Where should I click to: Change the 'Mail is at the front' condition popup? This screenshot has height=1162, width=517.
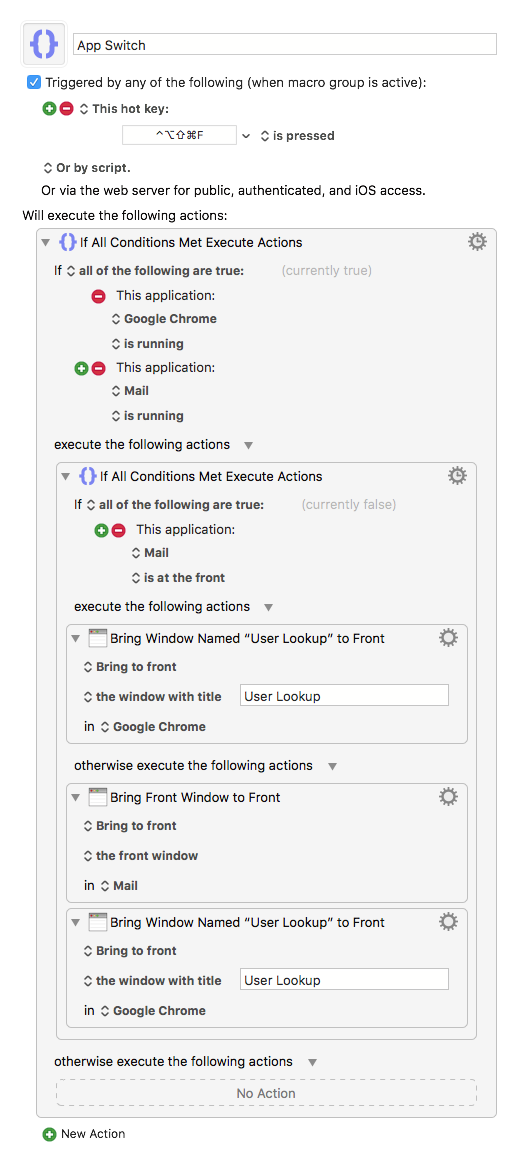point(178,577)
